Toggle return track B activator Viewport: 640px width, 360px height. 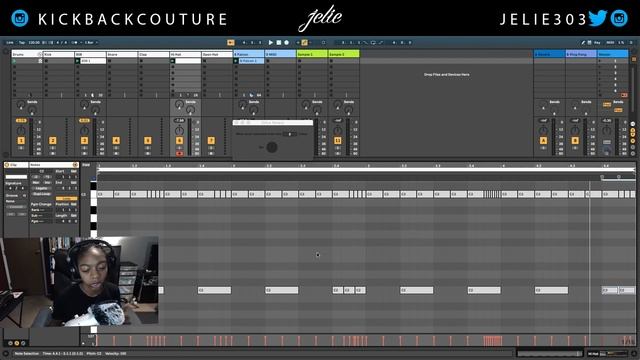click(575, 141)
